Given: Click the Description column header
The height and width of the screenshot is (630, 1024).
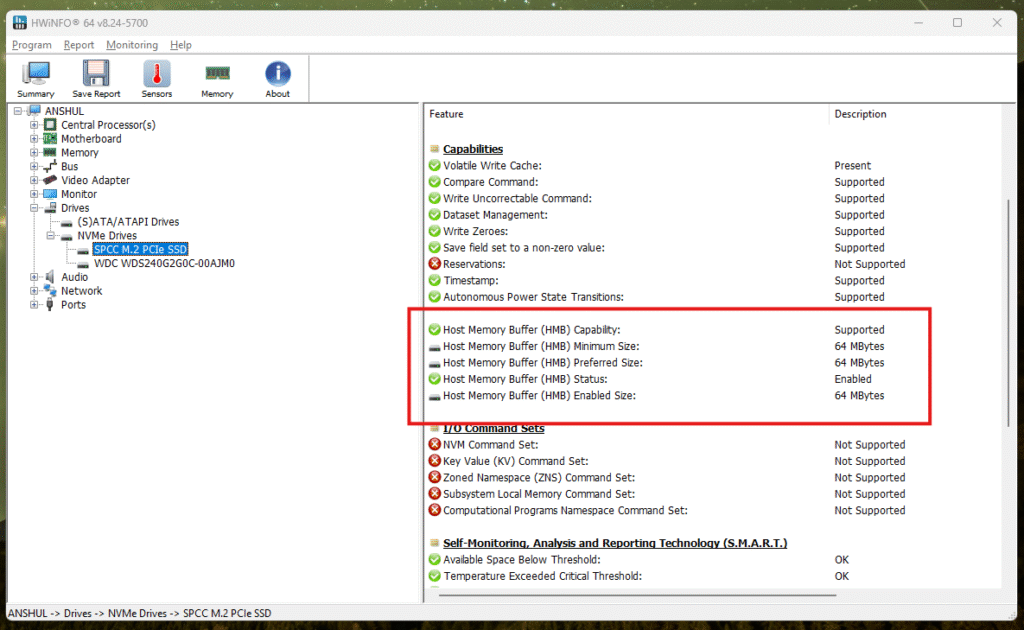Looking at the screenshot, I should [860, 114].
